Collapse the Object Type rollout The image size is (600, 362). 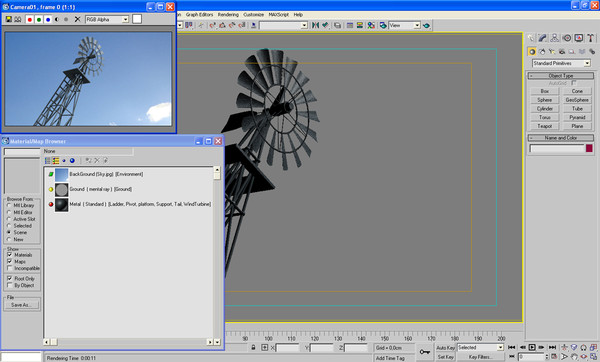click(x=561, y=76)
